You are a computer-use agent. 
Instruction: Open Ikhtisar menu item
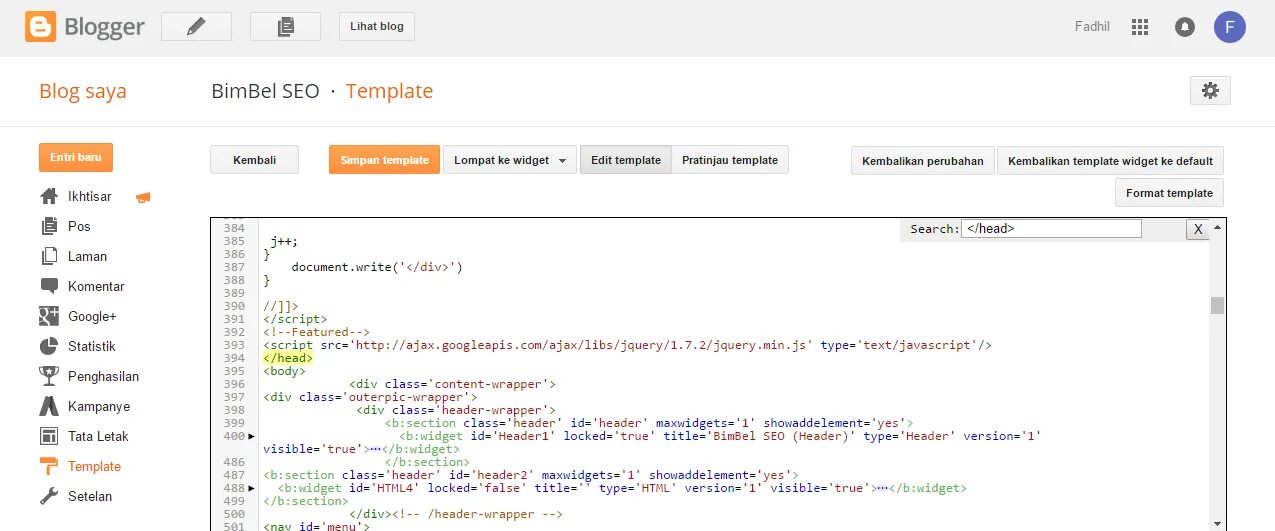pos(90,196)
